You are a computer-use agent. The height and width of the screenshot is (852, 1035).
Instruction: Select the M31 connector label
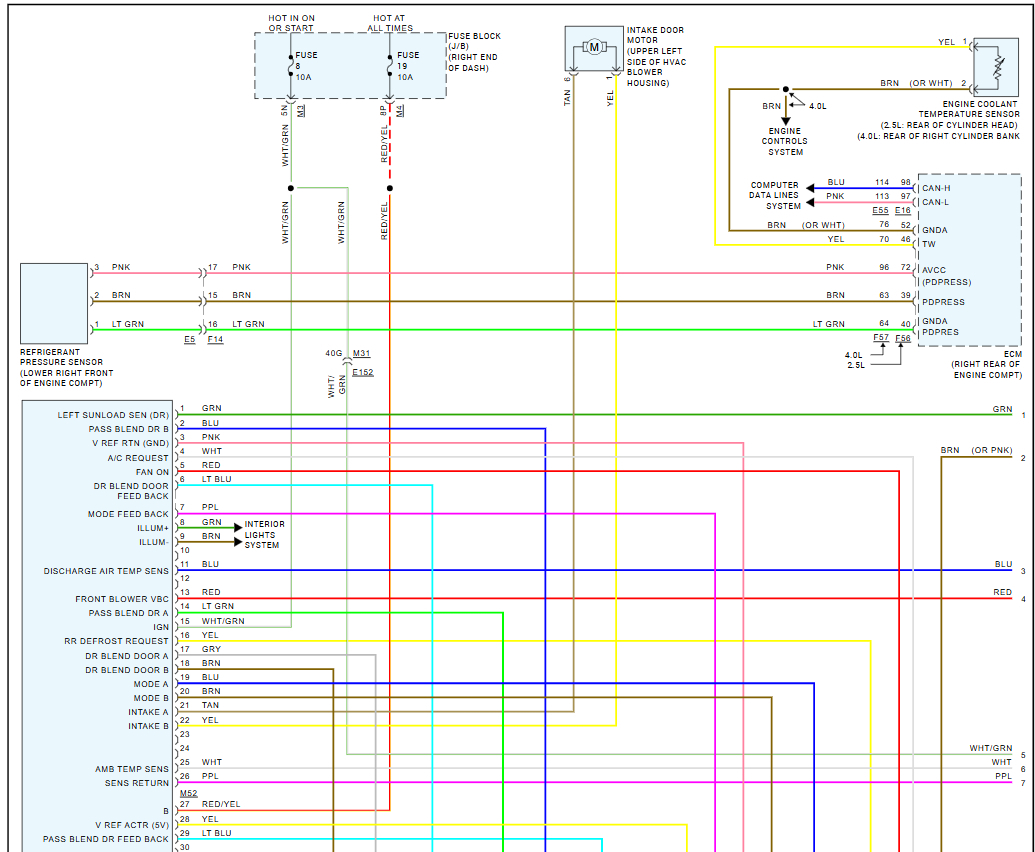click(361, 353)
